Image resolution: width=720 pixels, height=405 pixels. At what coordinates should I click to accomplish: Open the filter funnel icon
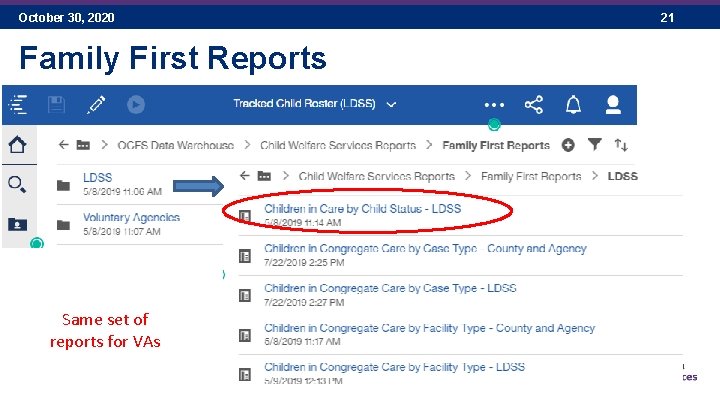(595, 145)
